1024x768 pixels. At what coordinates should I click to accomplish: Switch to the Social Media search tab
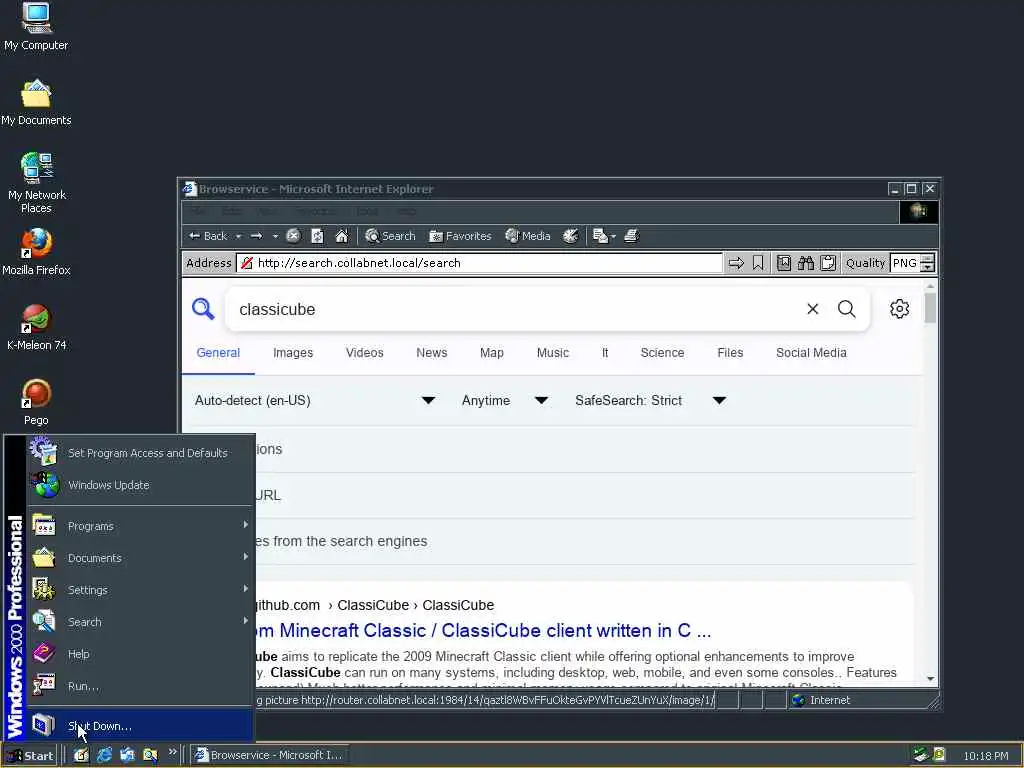pos(811,353)
